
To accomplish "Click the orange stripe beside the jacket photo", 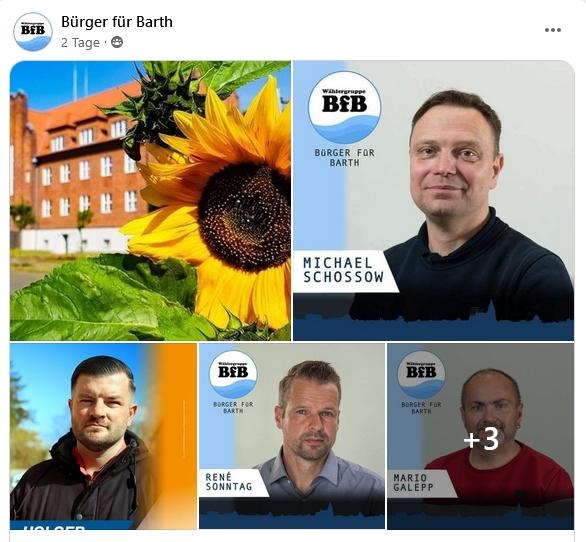I will point(178,434).
